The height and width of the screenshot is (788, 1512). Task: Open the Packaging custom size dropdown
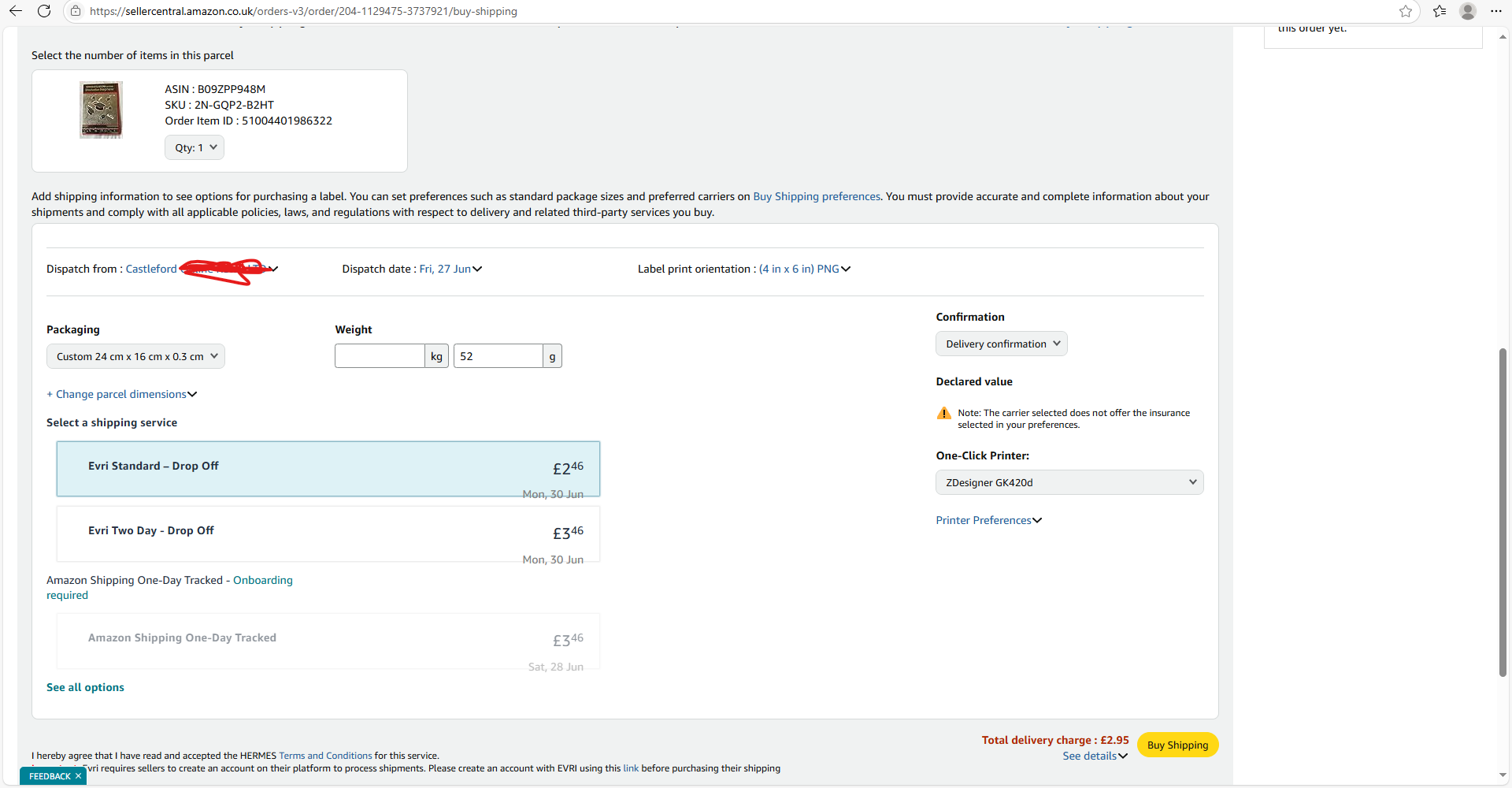(135, 356)
